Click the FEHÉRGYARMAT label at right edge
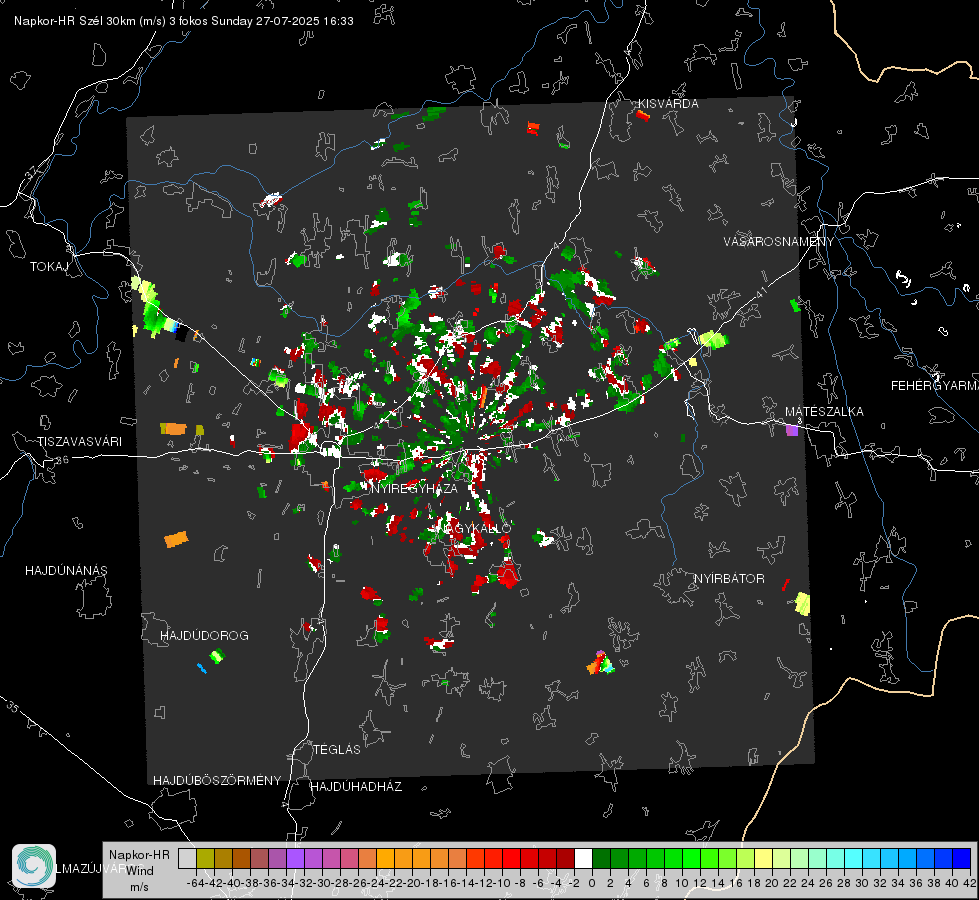 click(x=934, y=386)
